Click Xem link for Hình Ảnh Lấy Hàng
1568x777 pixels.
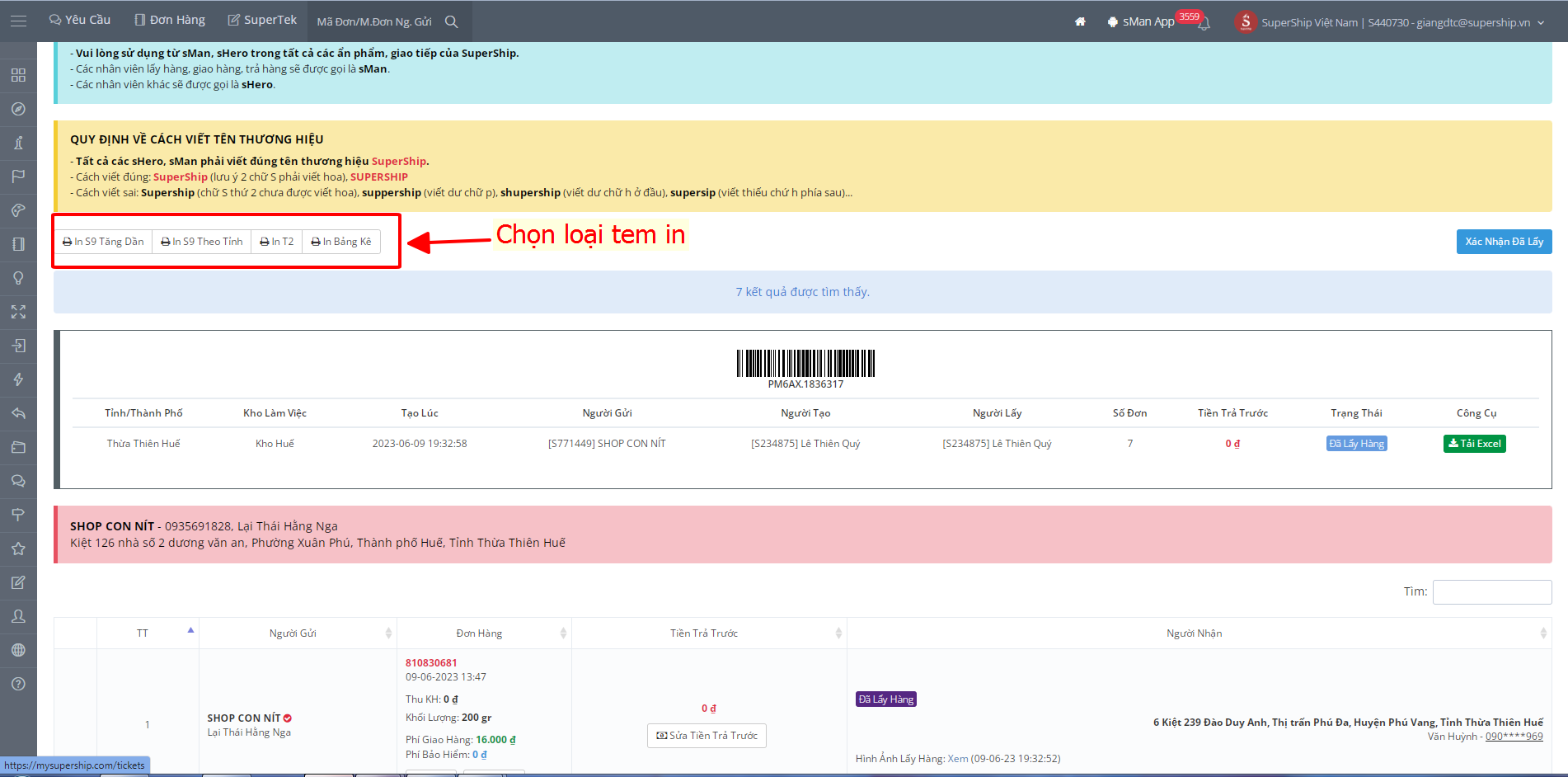click(x=958, y=759)
